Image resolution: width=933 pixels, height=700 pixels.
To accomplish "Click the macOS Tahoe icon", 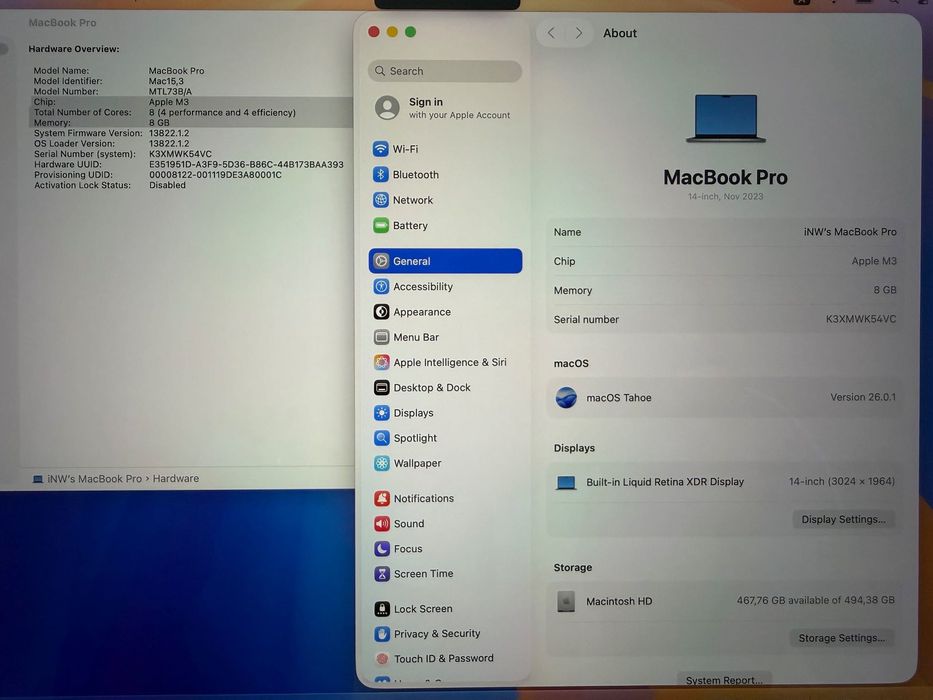I will pos(566,397).
